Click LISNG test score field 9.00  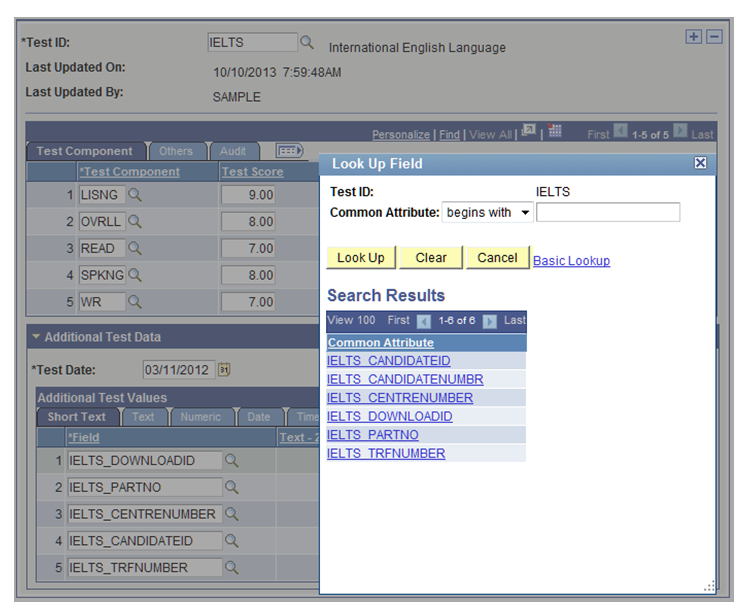248,195
